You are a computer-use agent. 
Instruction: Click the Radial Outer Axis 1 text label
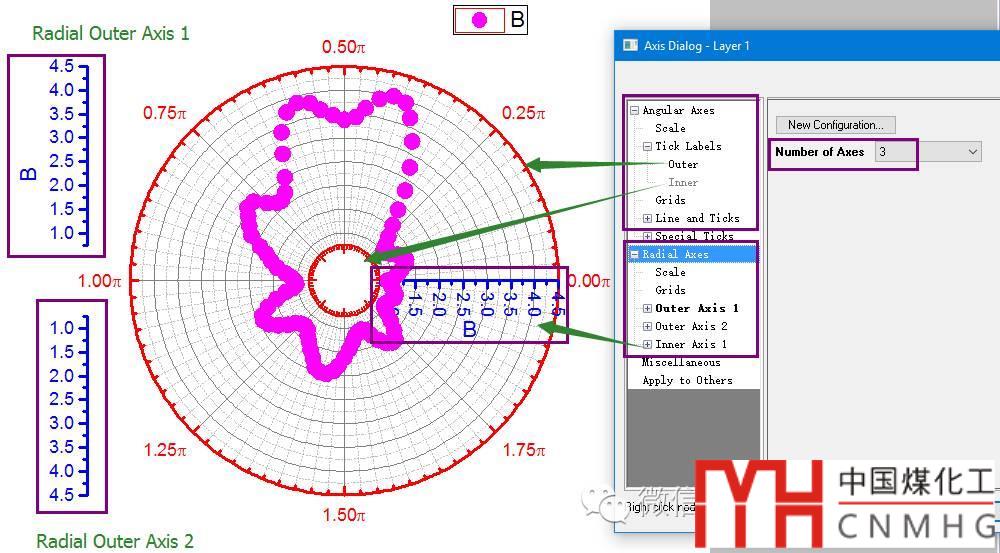(110, 33)
